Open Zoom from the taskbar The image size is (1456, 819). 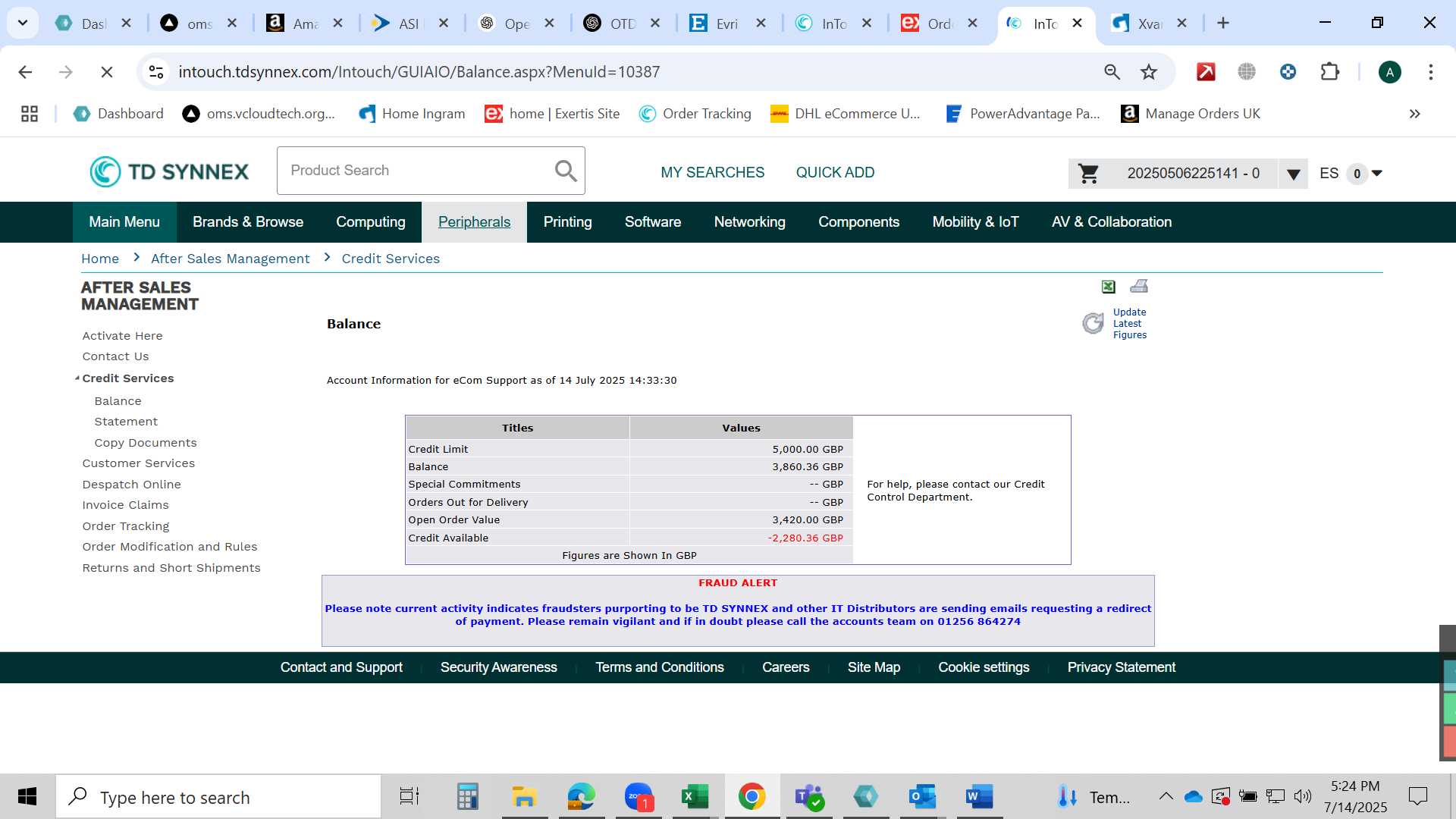pos(639,796)
